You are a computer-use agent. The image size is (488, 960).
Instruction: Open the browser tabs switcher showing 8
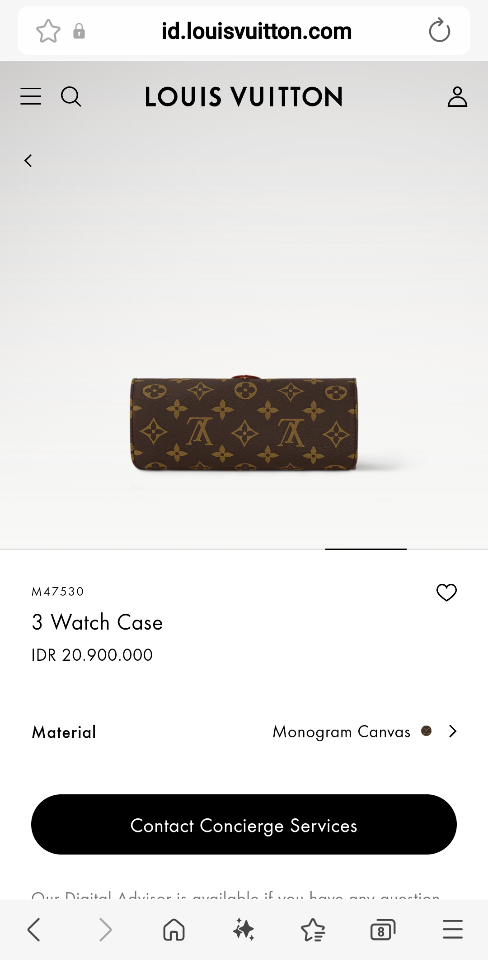point(383,930)
